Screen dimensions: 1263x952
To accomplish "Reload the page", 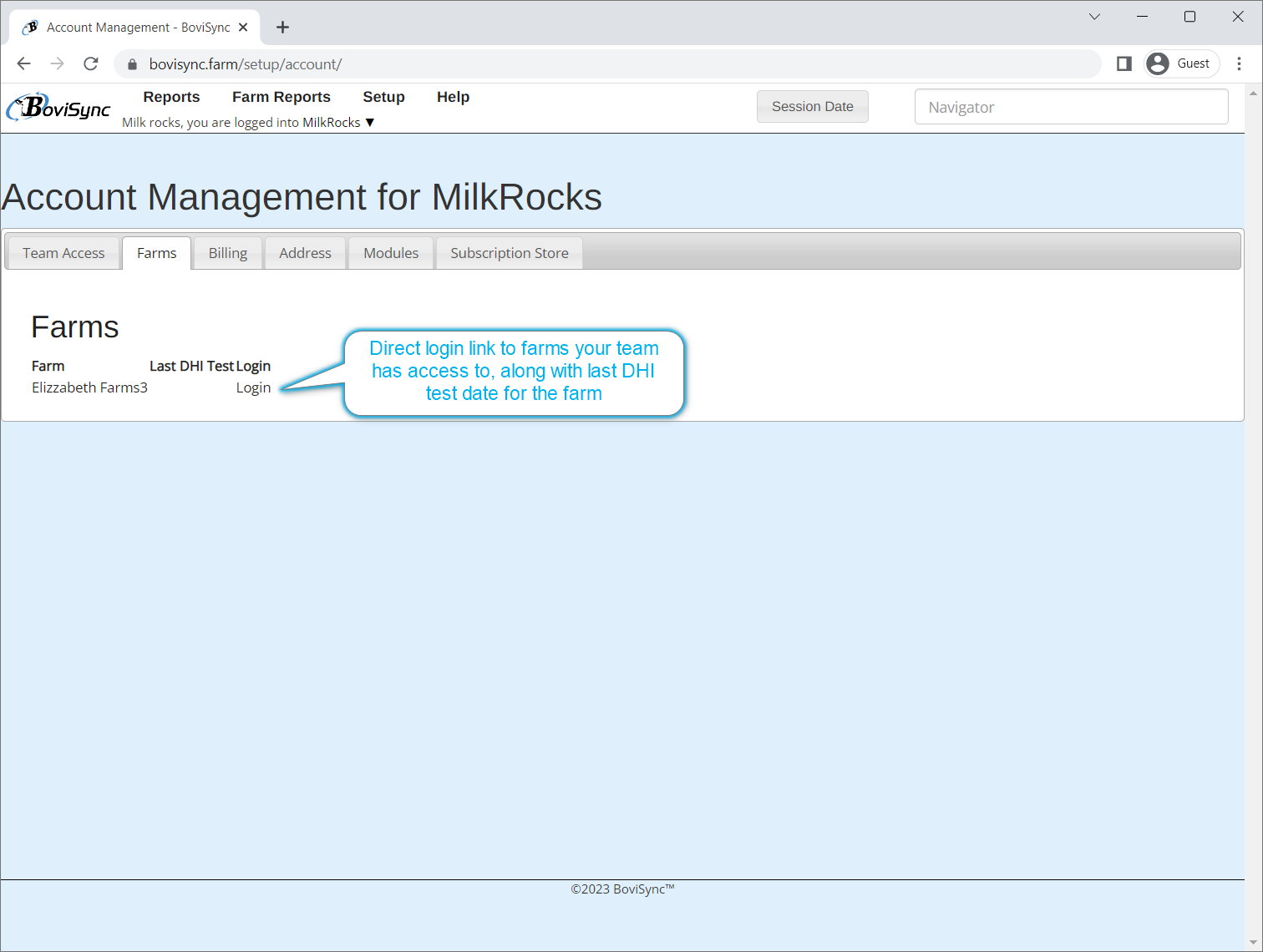I will point(91,63).
